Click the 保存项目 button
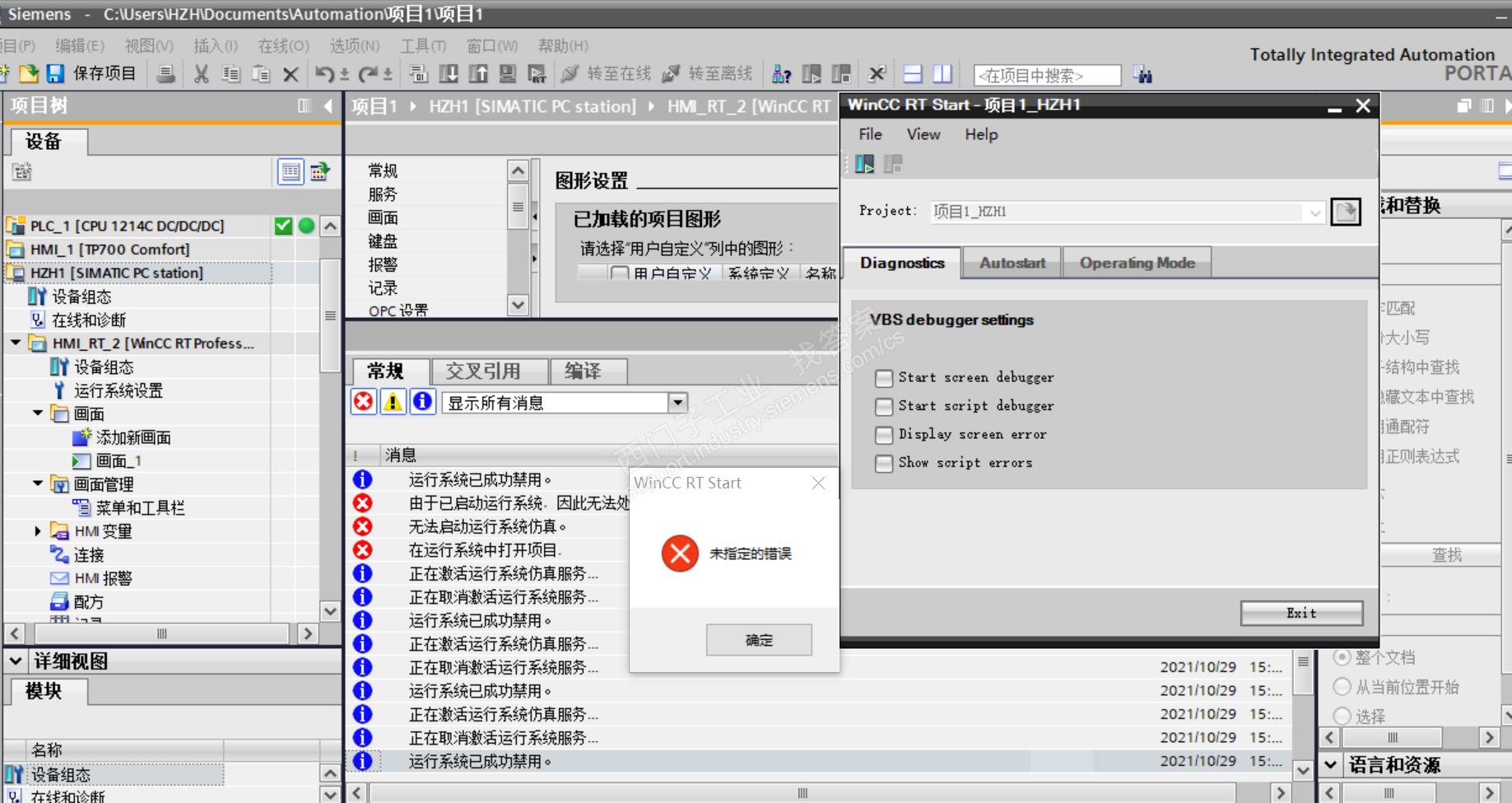This screenshot has height=803, width=1512. tap(105, 74)
